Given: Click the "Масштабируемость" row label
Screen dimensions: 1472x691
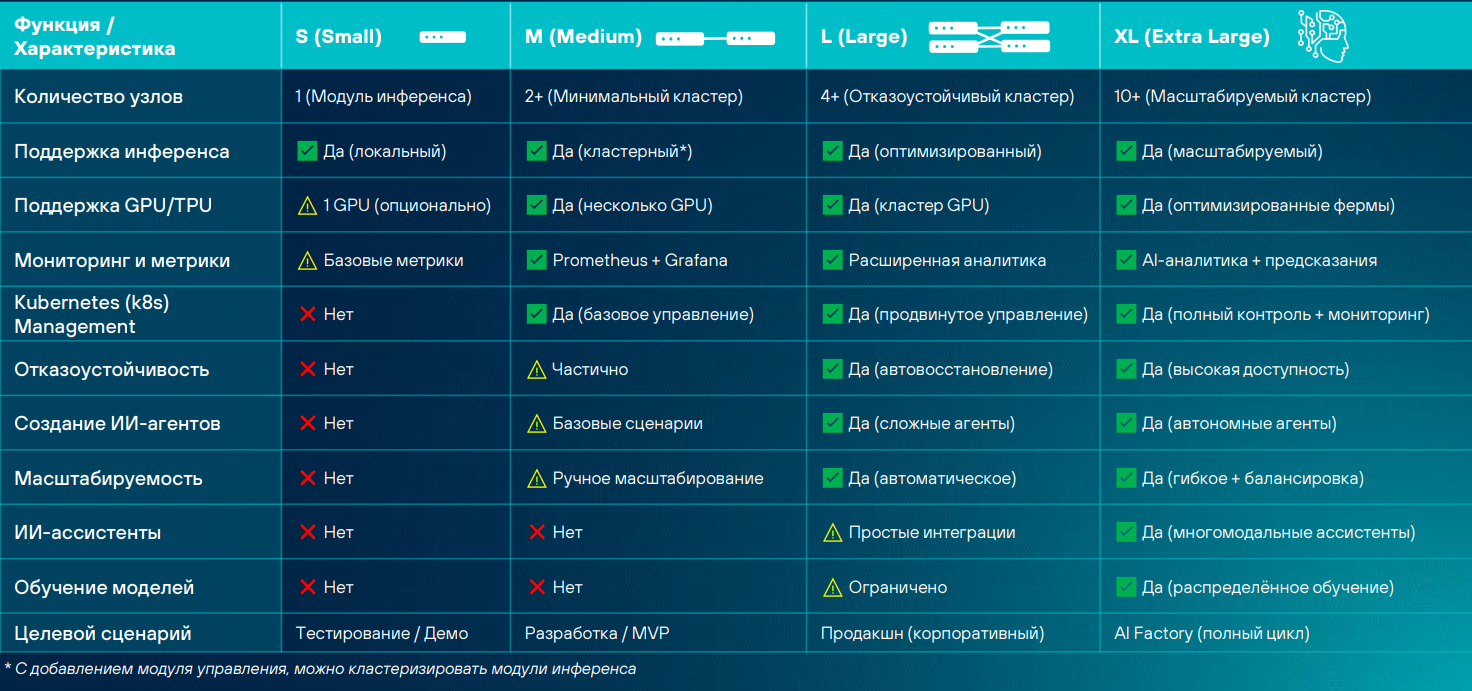Looking at the screenshot, I should coord(108,479).
